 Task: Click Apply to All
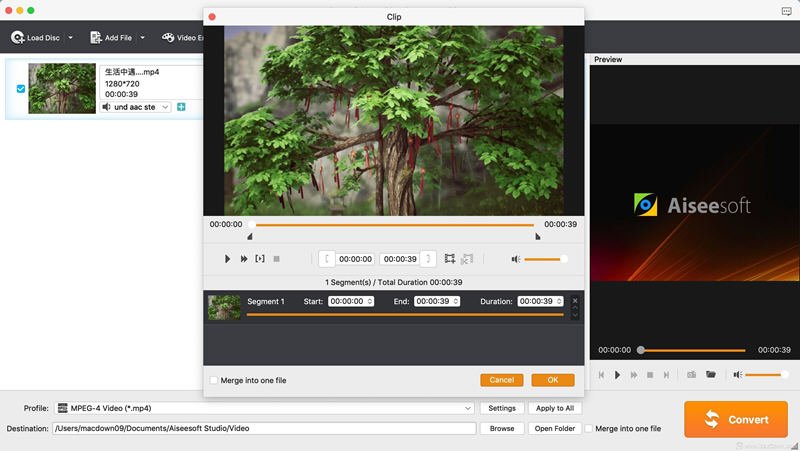[555, 408]
